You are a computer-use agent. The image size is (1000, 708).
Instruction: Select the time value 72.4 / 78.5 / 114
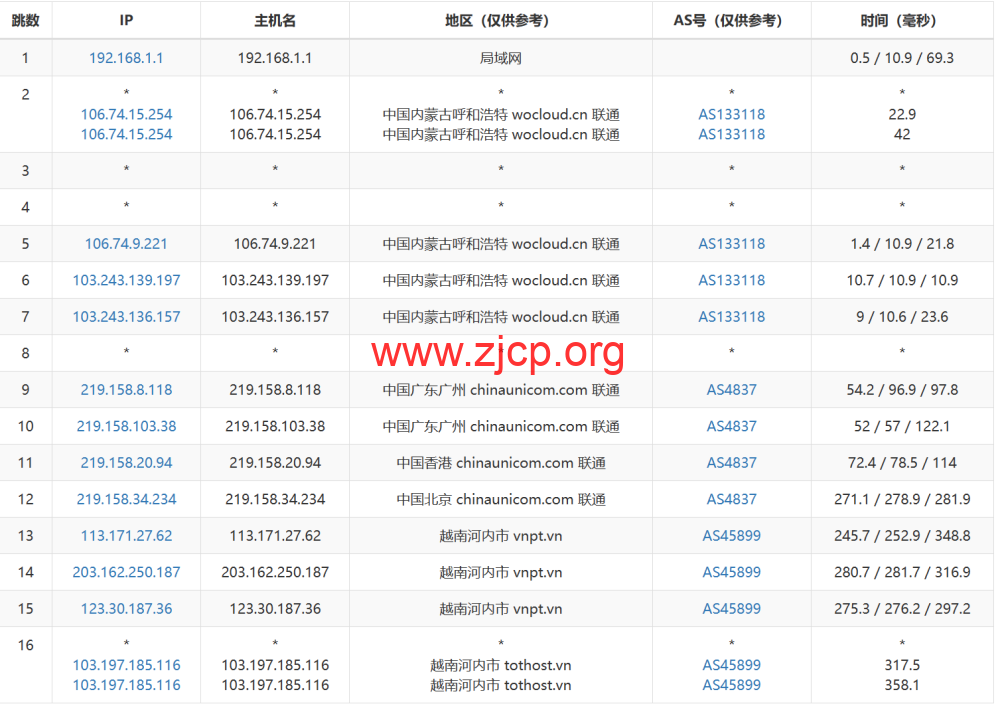pos(902,462)
